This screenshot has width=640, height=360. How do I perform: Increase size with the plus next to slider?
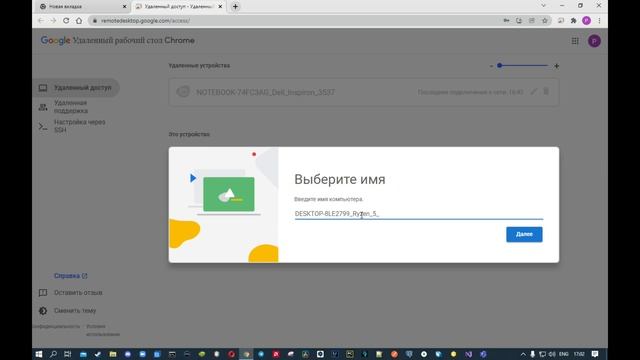tap(556, 66)
